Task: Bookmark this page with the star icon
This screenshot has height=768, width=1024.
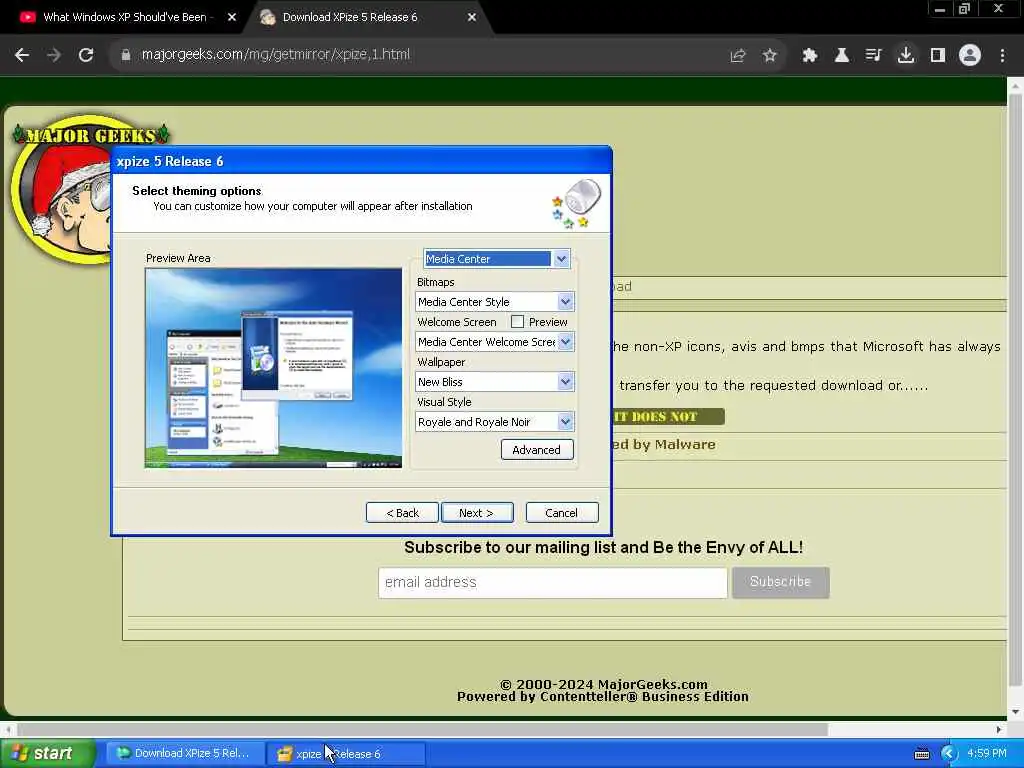Action: tap(770, 55)
